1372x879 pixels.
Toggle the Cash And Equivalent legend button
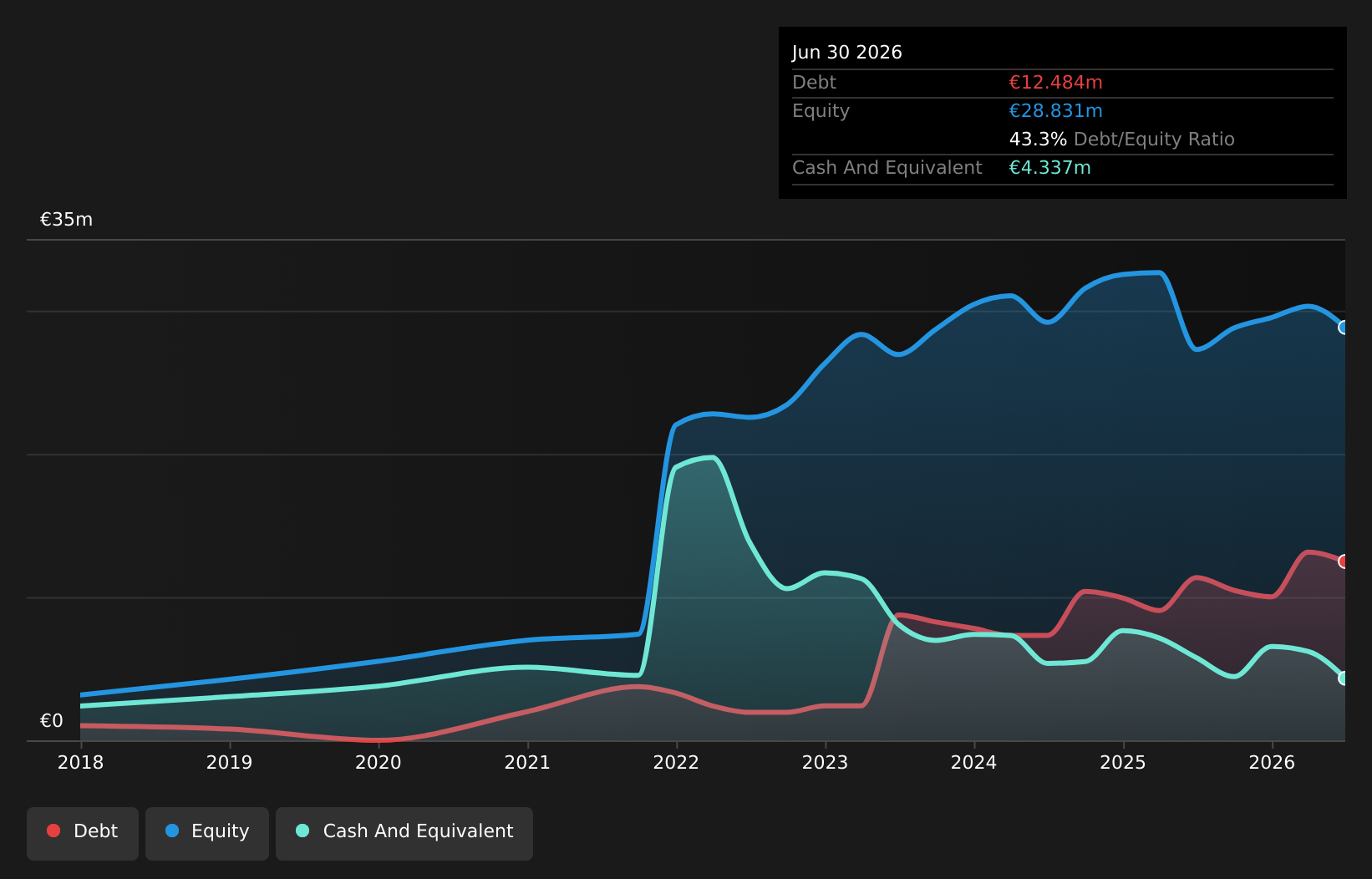click(x=404, y=833)
